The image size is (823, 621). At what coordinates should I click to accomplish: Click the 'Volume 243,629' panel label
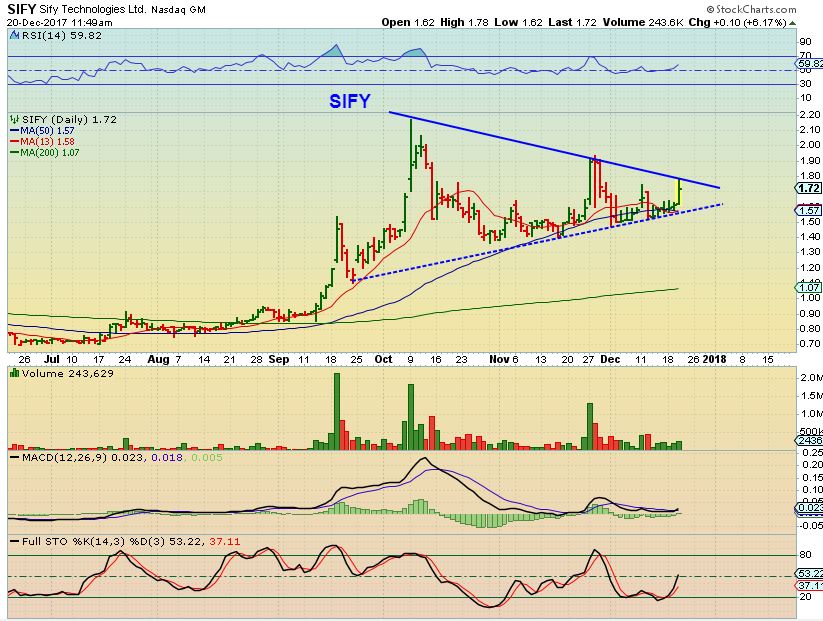[67, 373]
